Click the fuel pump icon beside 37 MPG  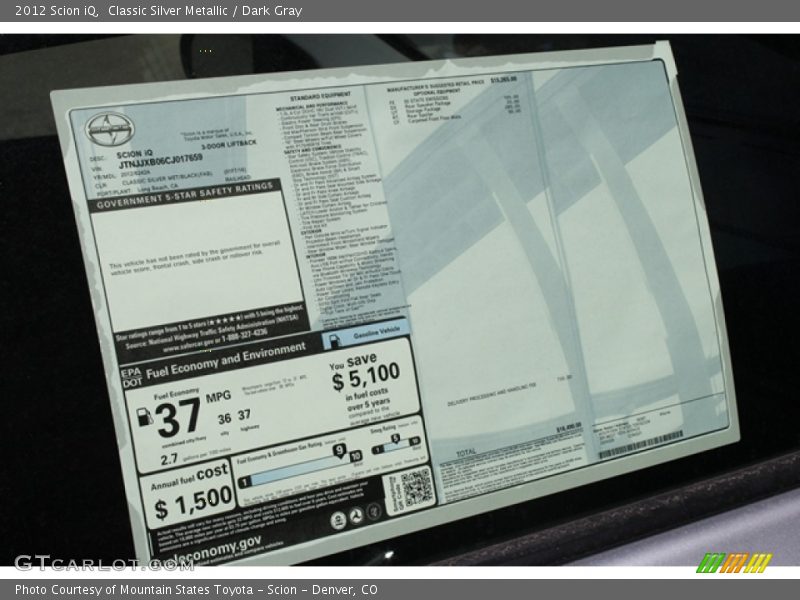coord(144,417)
